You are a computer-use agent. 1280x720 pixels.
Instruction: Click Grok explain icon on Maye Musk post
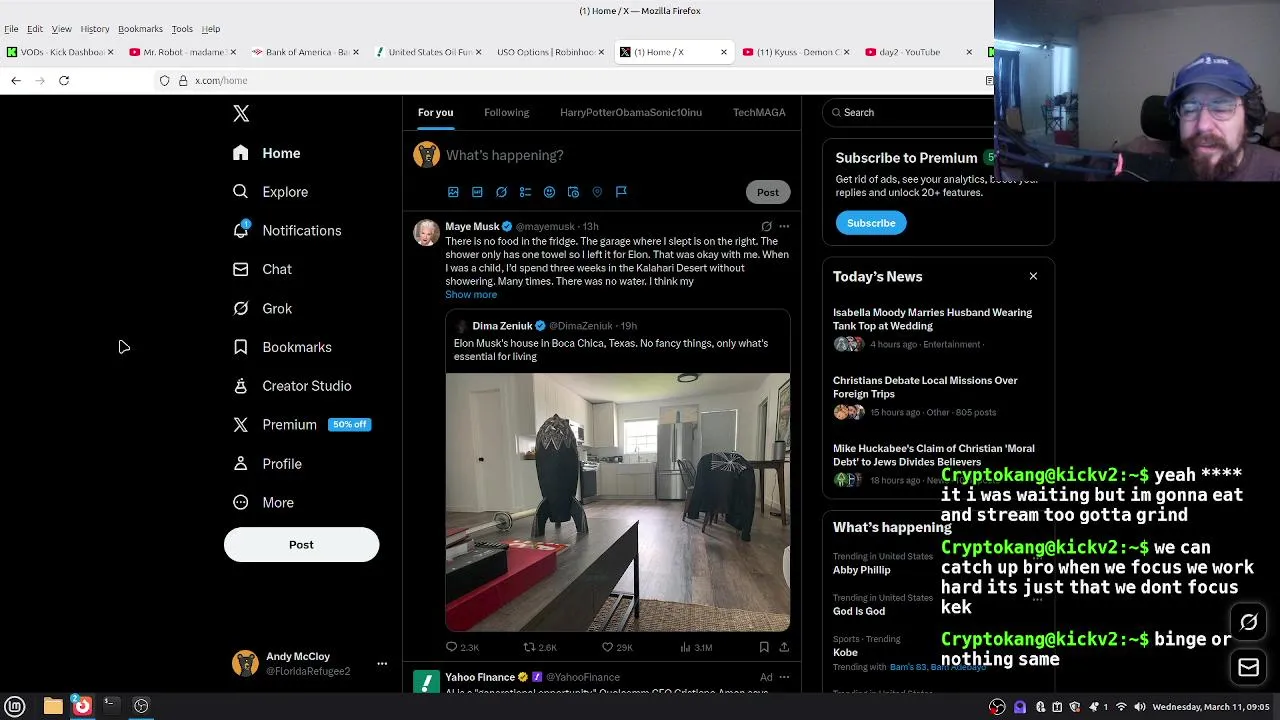(766, 227)
